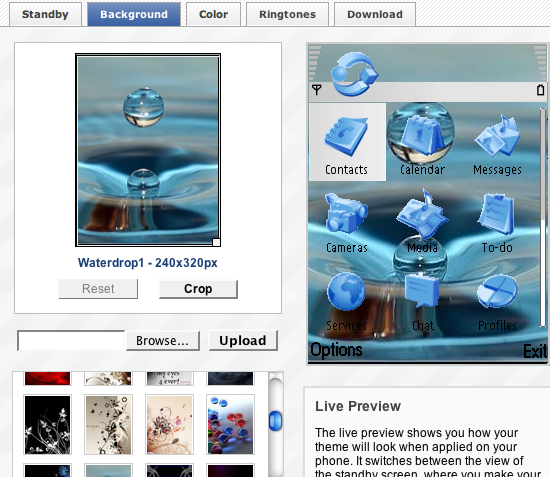Click the phone preview menu scrollbar
Image resolution: width=550 pixels, height=477 pixels.
[543, 217]
